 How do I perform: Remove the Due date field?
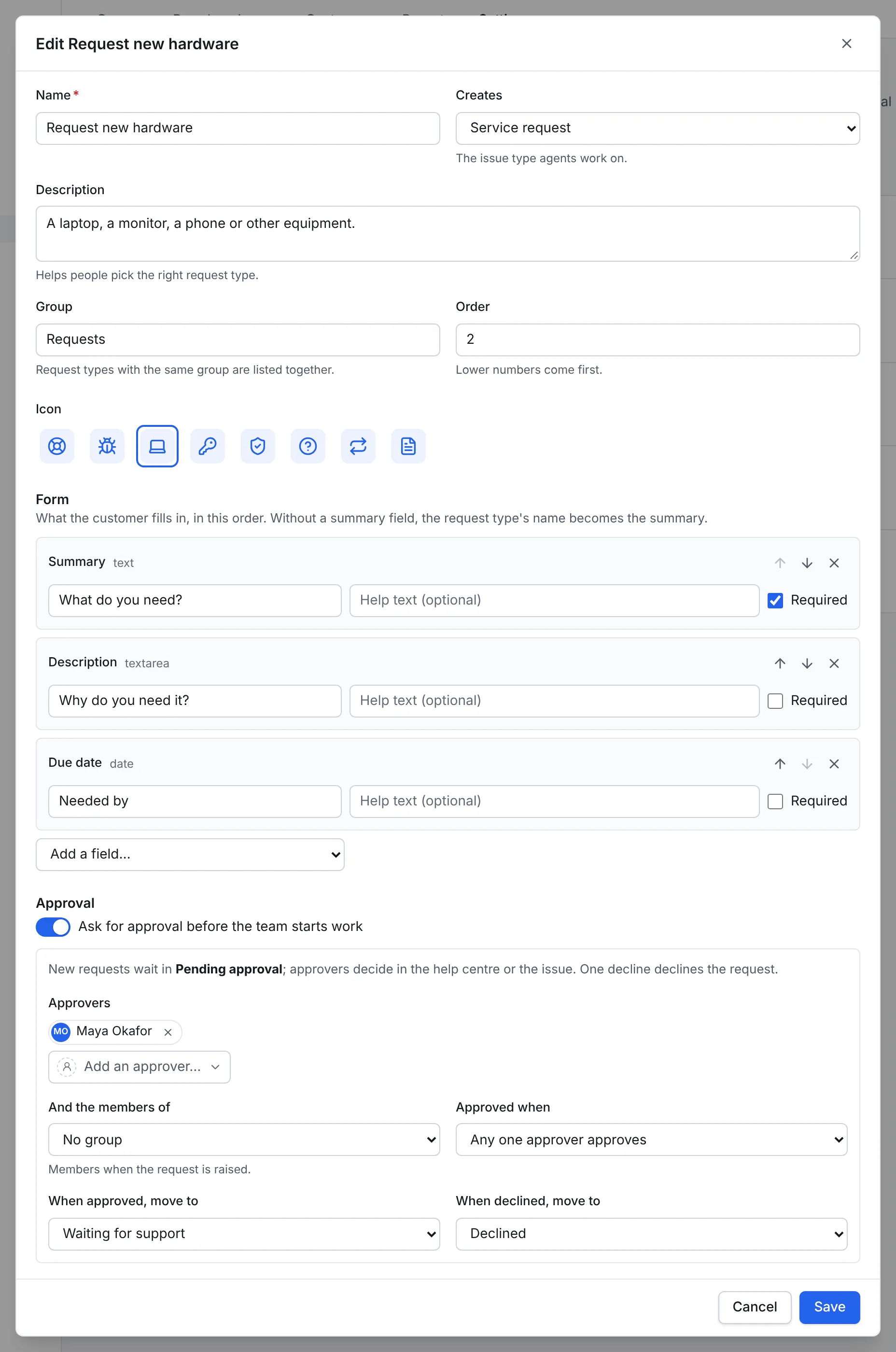click(x=834, y=764)
